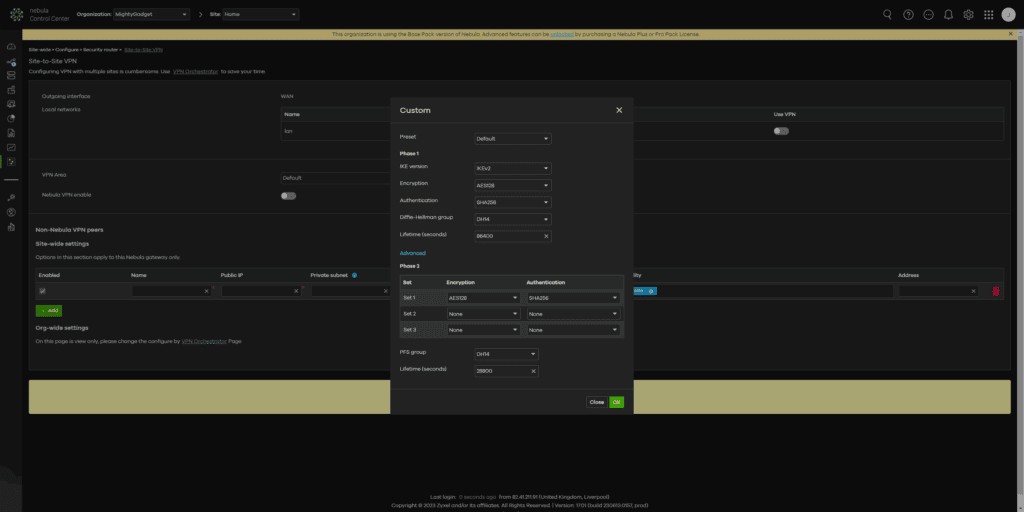Screen dimensions: 1024x512
Task: Dismiss the Custom dialog with X
Action: click(619, 110)
